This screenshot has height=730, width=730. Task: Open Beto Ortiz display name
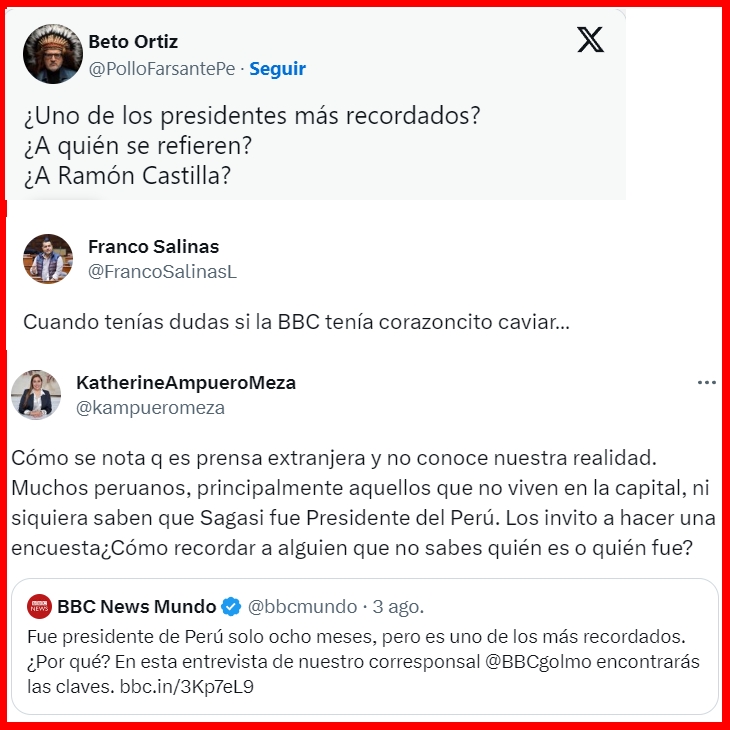click(x=133, y=42)
